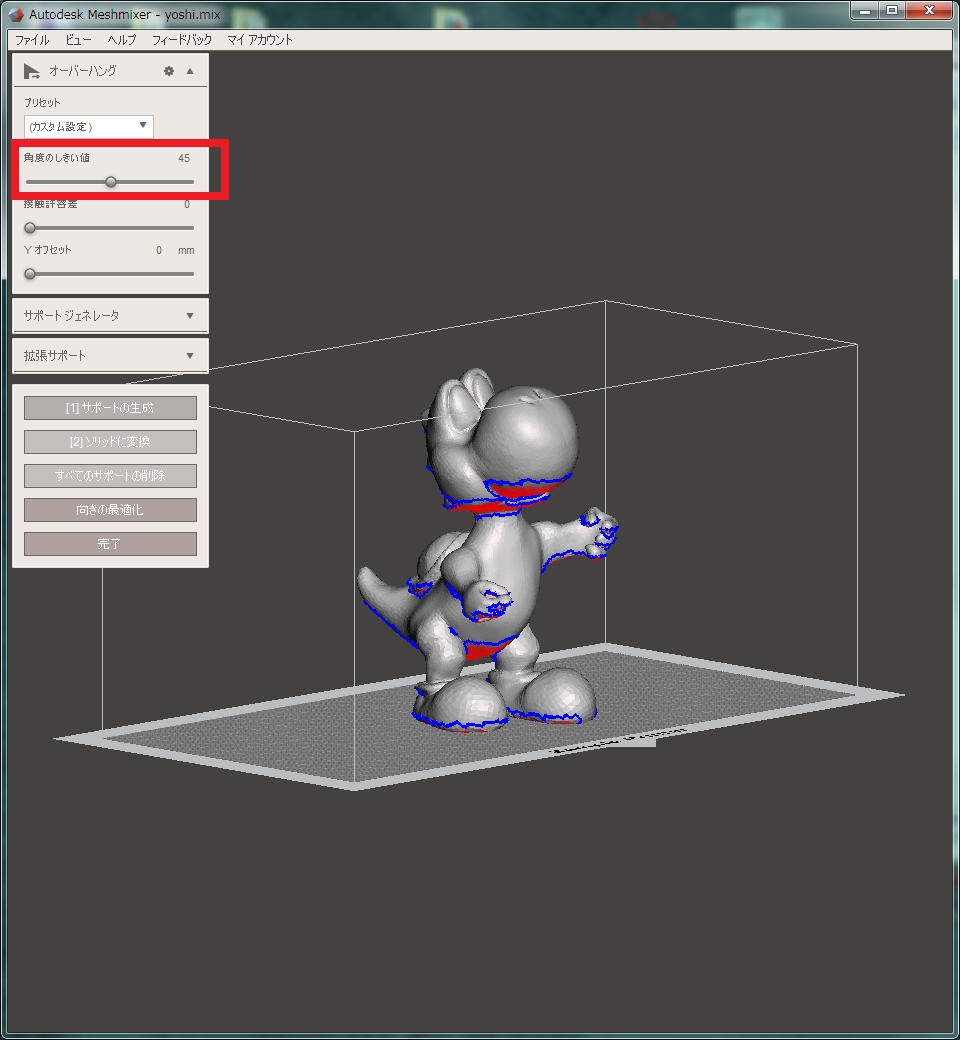
Task: Expand the サポート ジェネレータ section
Action: tap(110, 316)
